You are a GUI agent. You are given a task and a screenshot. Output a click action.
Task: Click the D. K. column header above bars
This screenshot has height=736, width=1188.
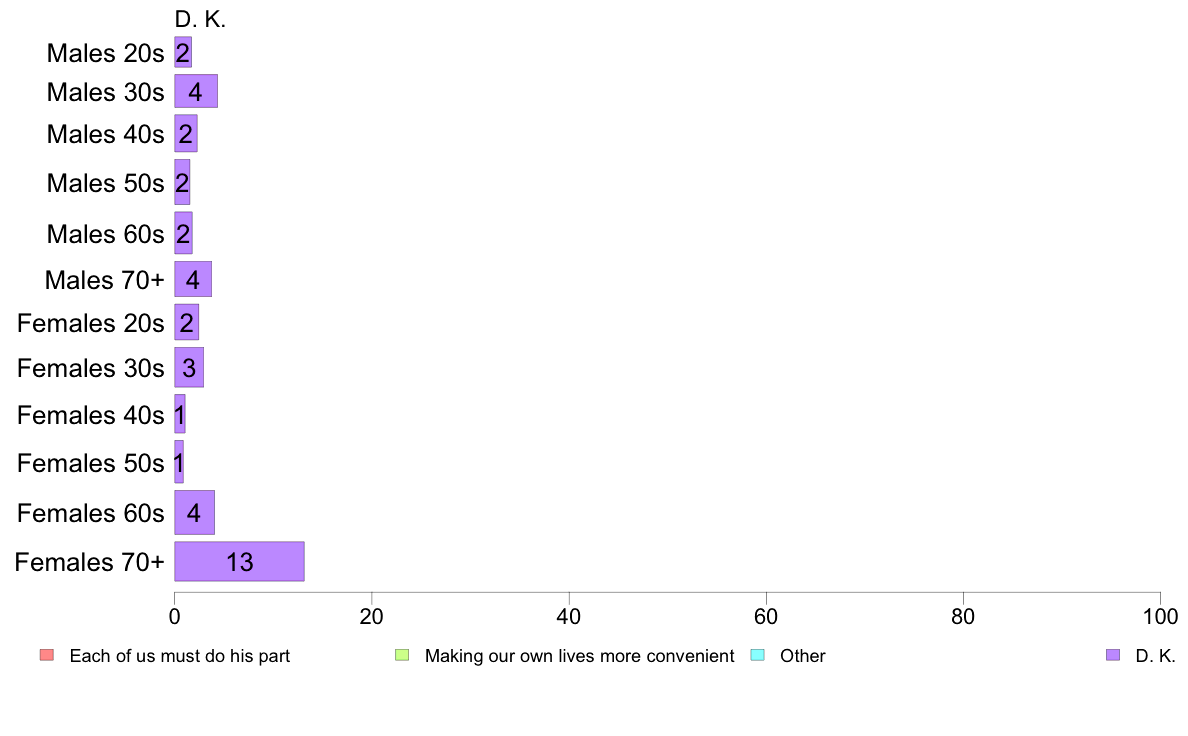coord(200,20)
